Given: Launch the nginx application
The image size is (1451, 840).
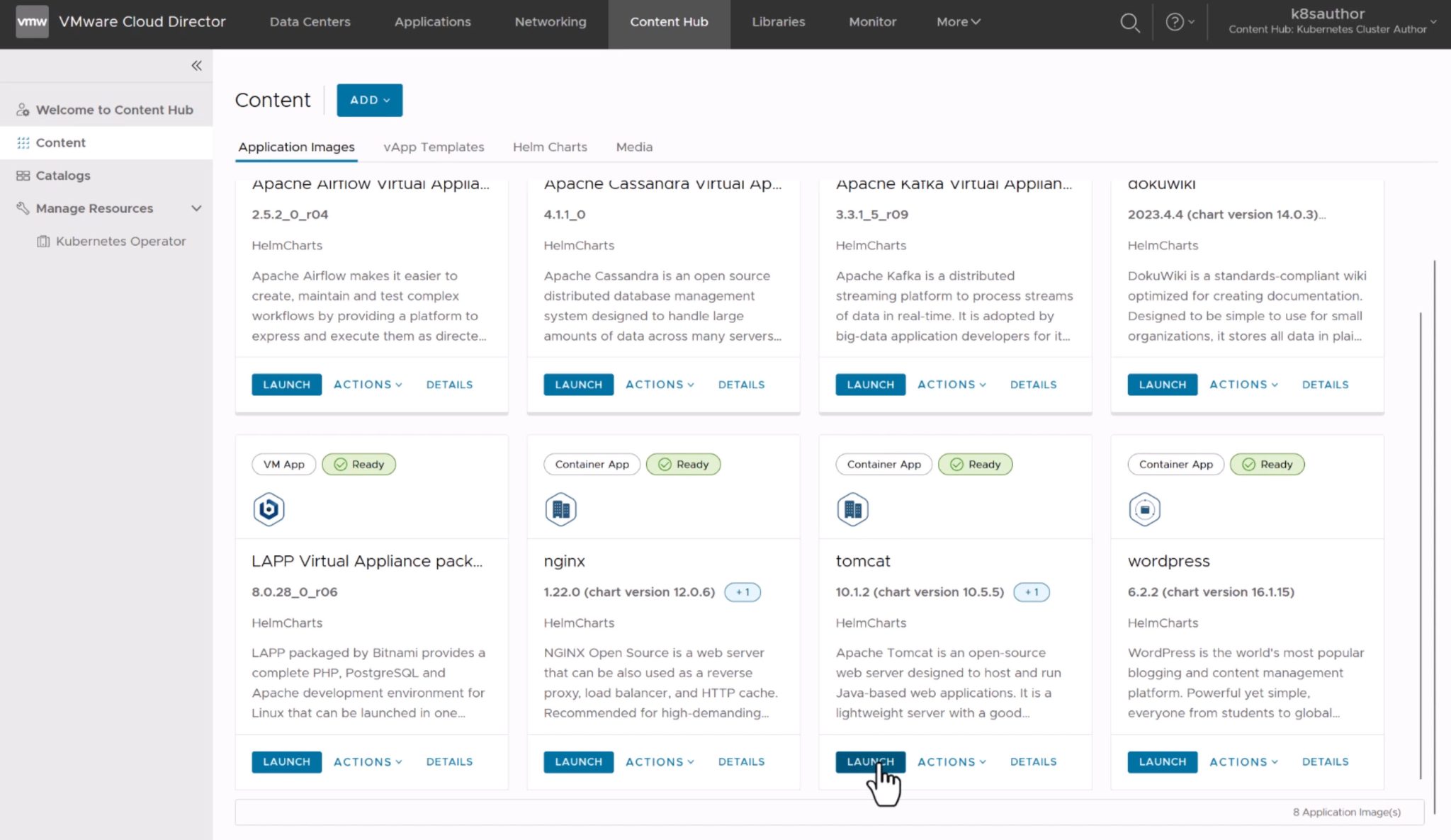Looking at the screenshot, I should 577,761.
